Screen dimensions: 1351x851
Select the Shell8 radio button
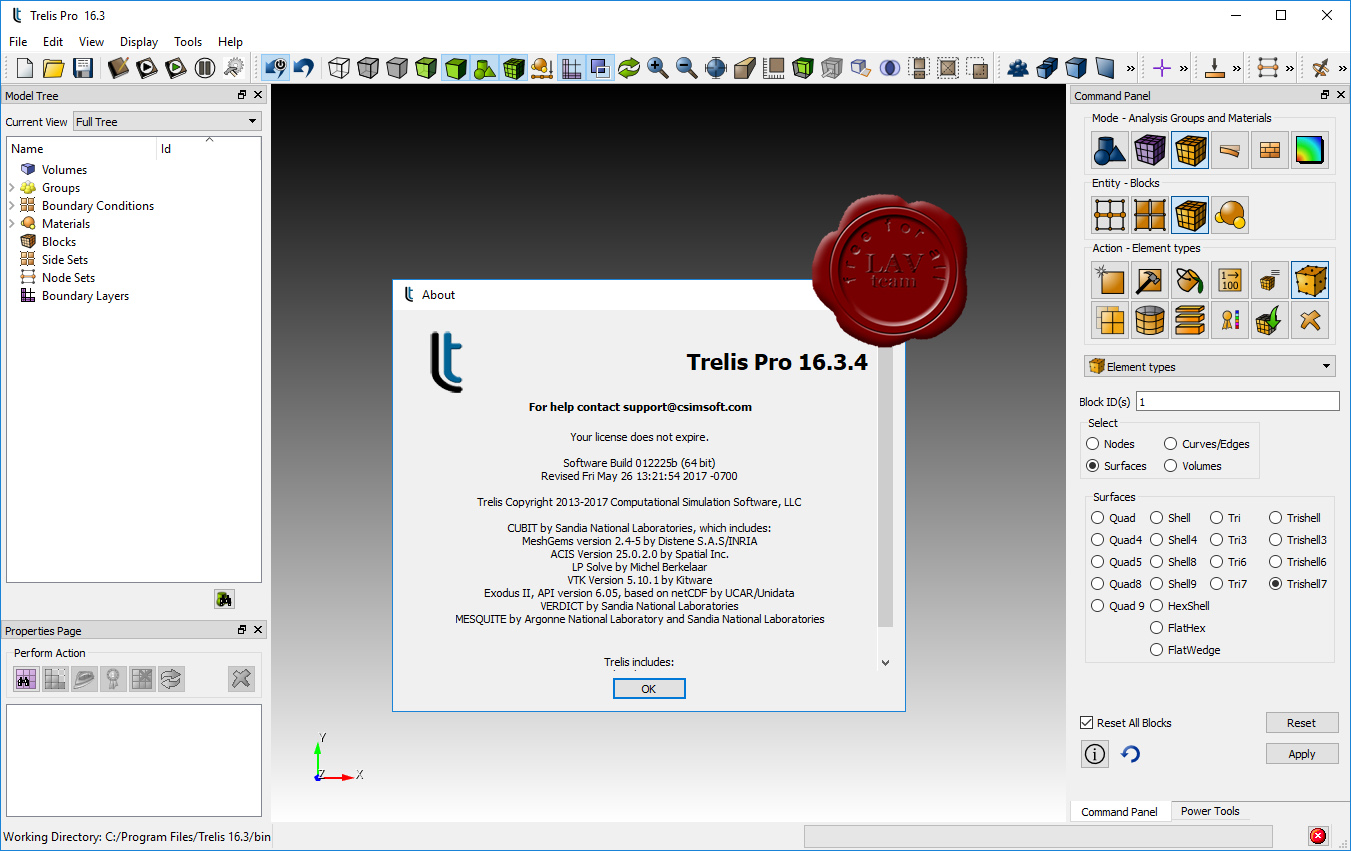click(x=1157, y=562)
